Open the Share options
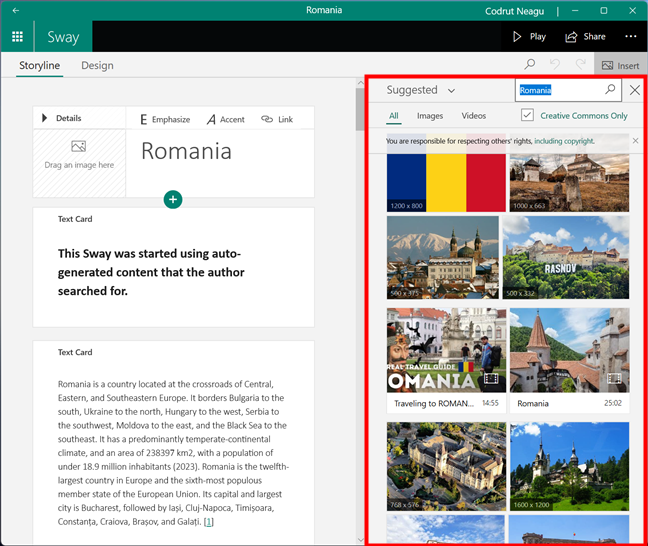The width and height of the screenshot is (648, 546). pyautogui.click(x=585, y=37)
